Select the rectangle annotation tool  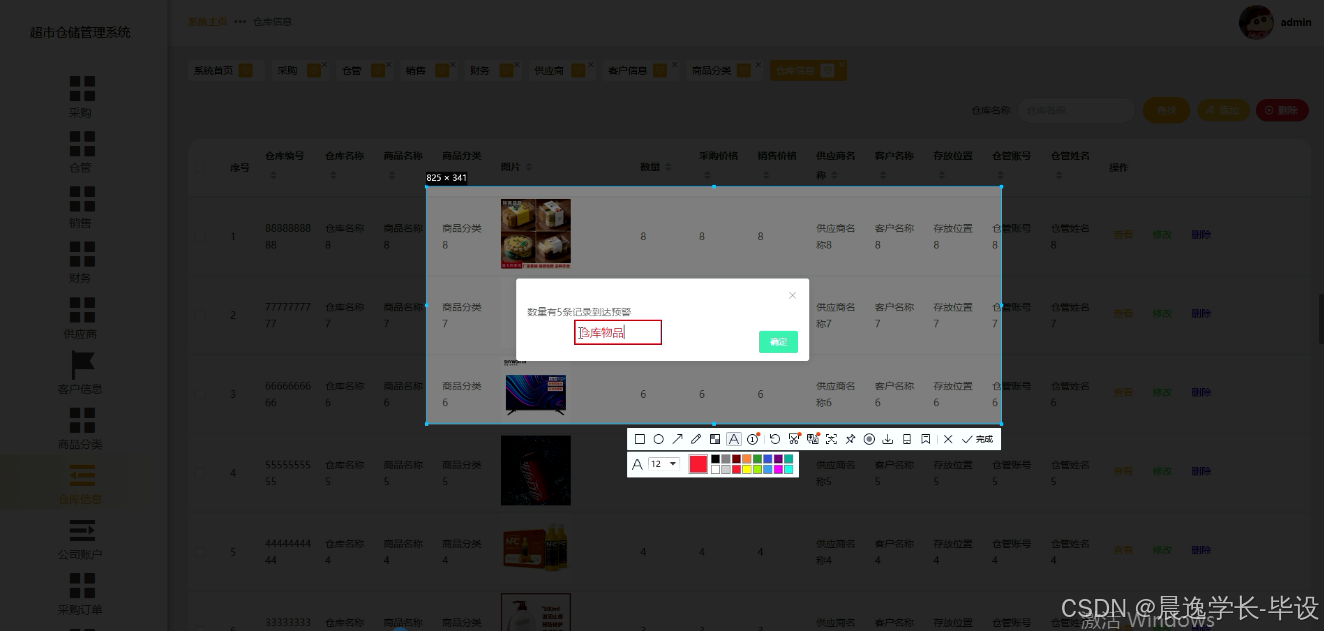click(x=640, y=439)
